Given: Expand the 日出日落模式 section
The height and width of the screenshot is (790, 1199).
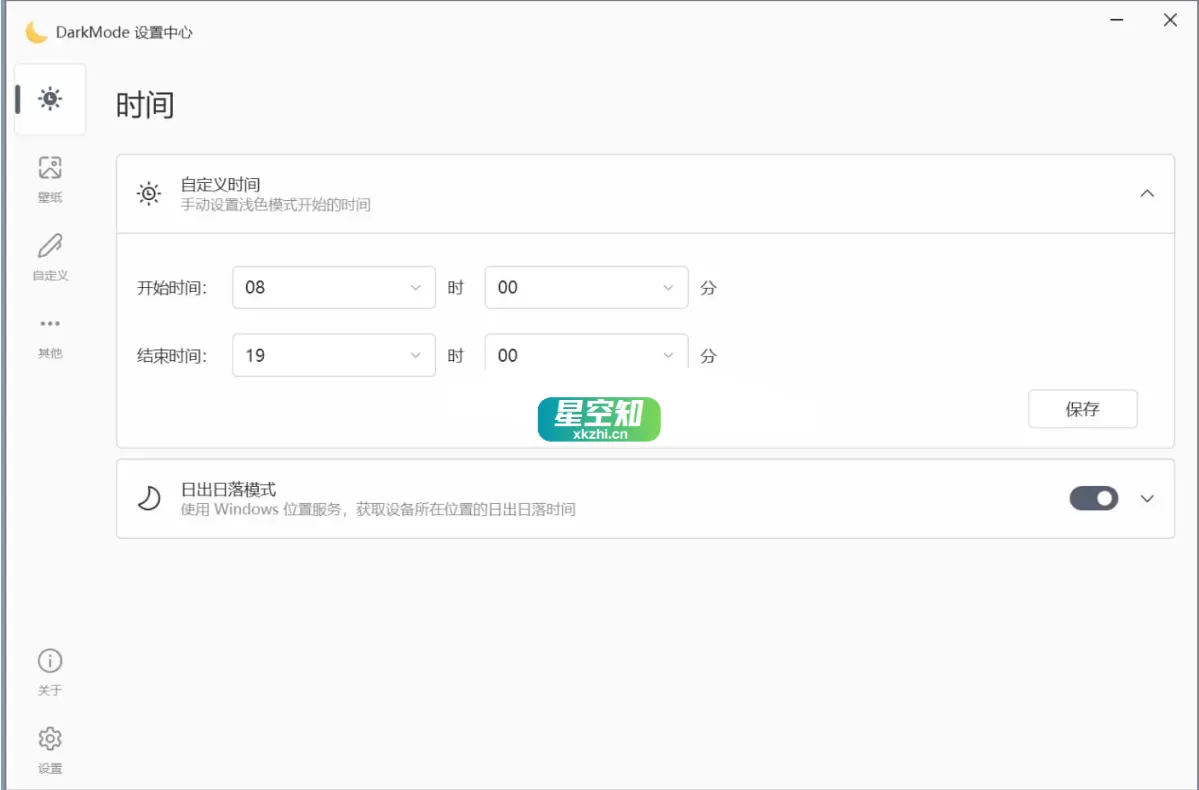Looking at the screenshot, I should (x=1147, y=498).
